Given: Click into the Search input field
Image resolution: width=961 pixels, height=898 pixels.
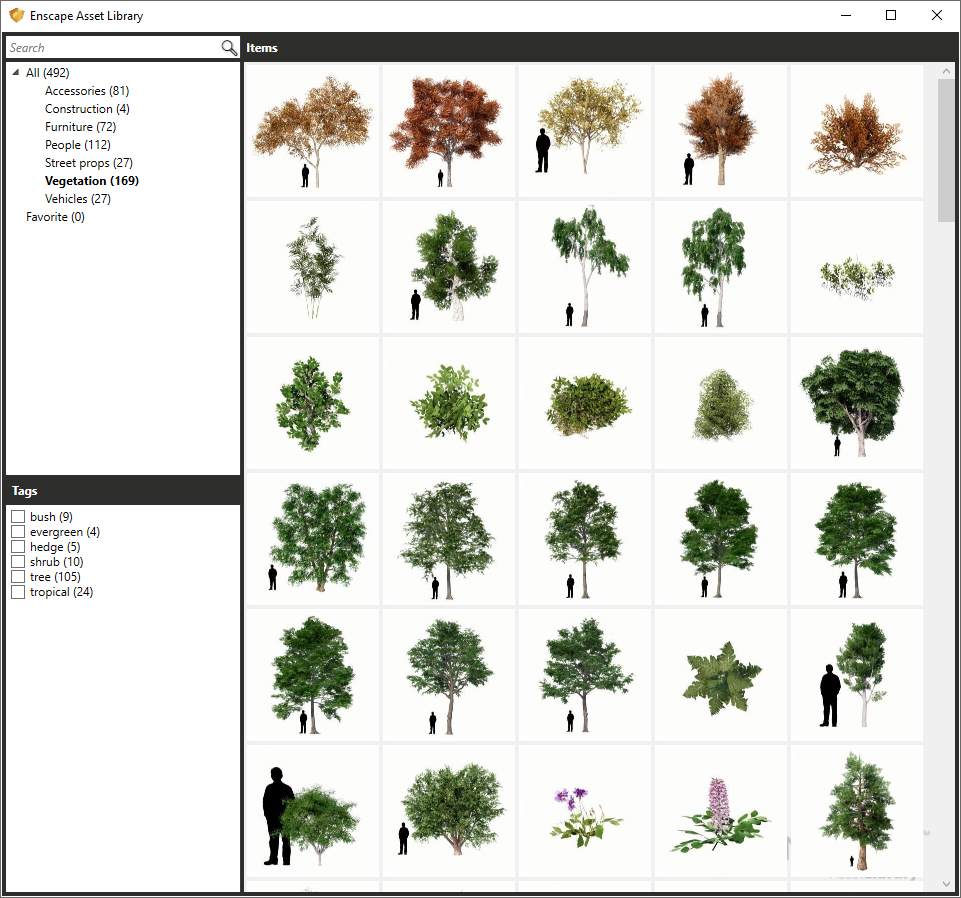Looking at the screenshot, I should pos(110,48).
